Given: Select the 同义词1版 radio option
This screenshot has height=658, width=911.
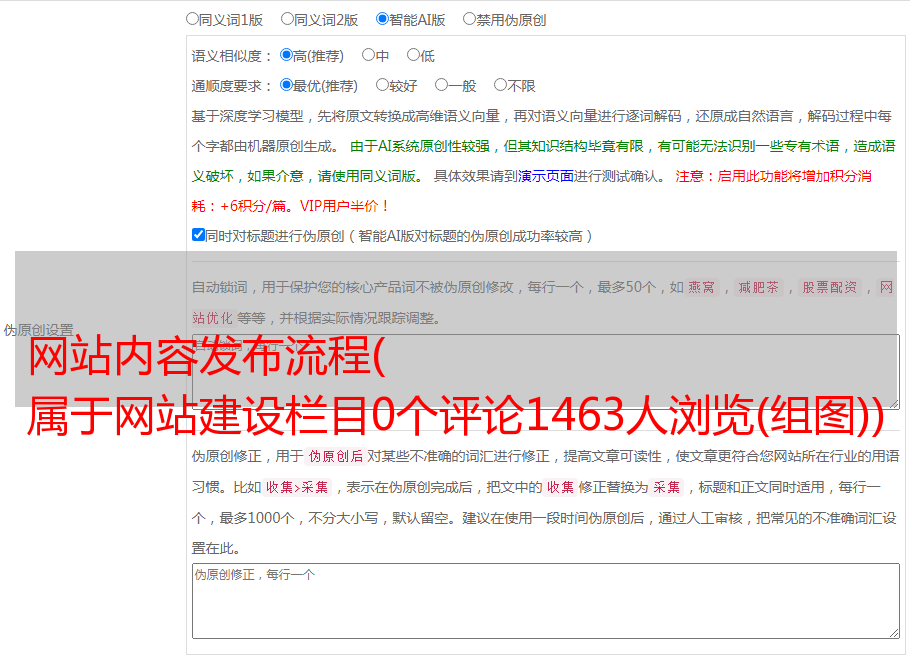Looking at the screenshot, I should click(192, 19).
